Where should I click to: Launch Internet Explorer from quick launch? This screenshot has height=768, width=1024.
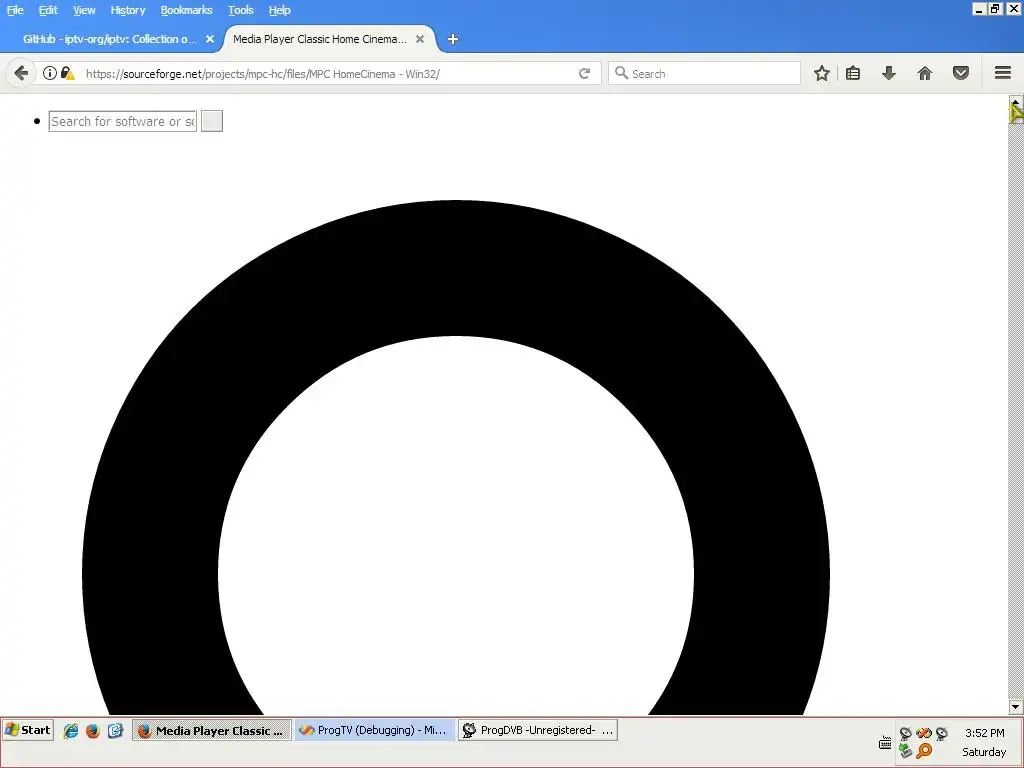(x=71, y=731)
